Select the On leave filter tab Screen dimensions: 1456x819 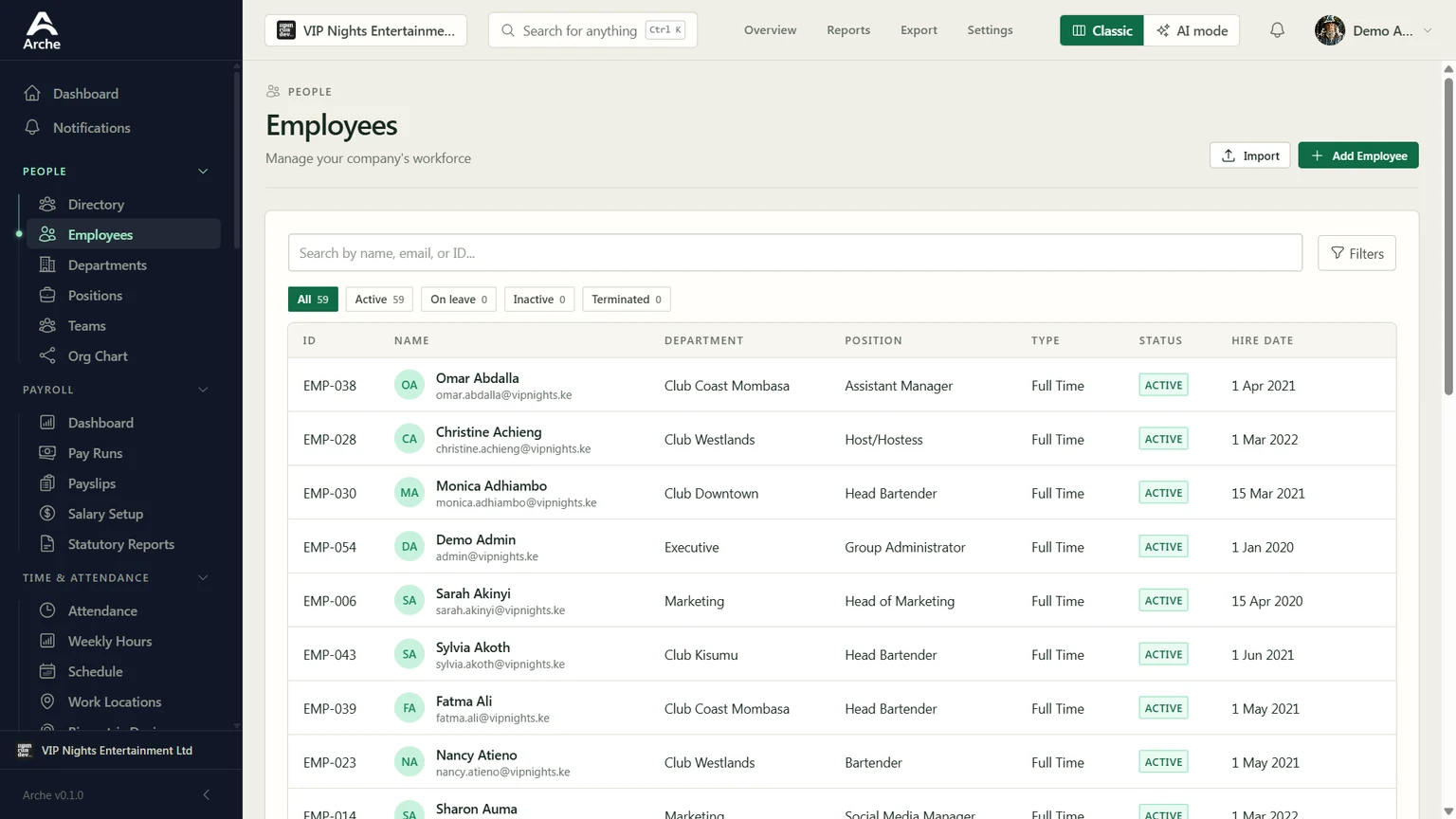pos(459,300)
